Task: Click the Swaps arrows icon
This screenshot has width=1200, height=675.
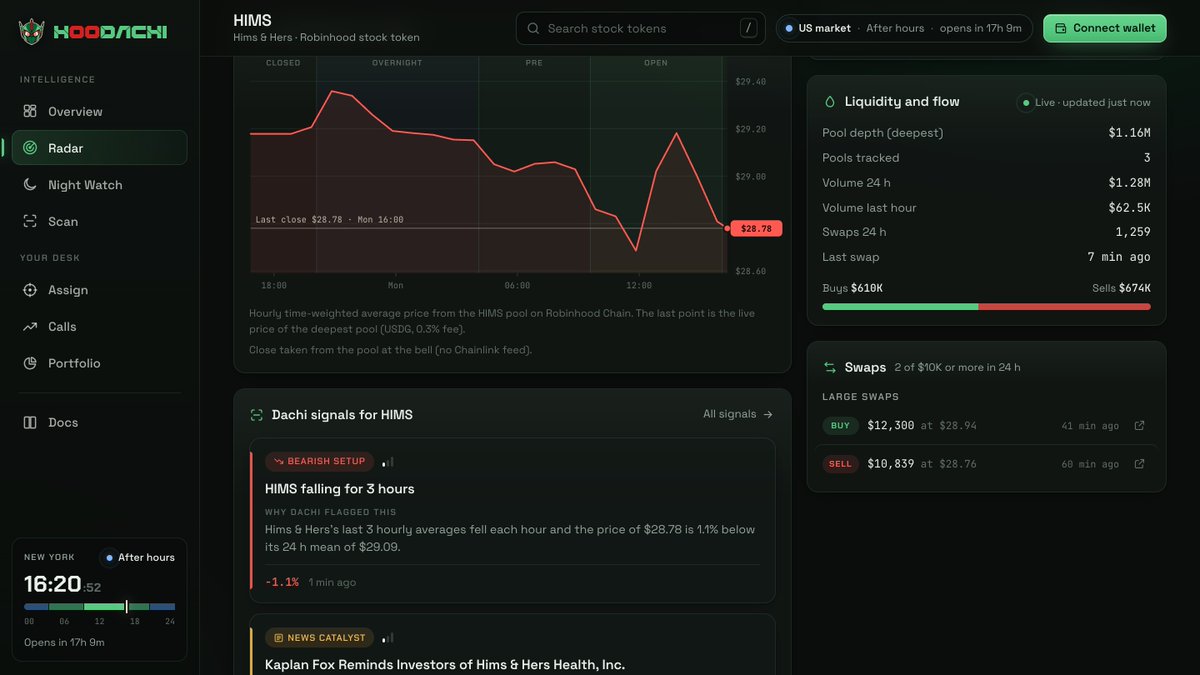Action: 829,367
